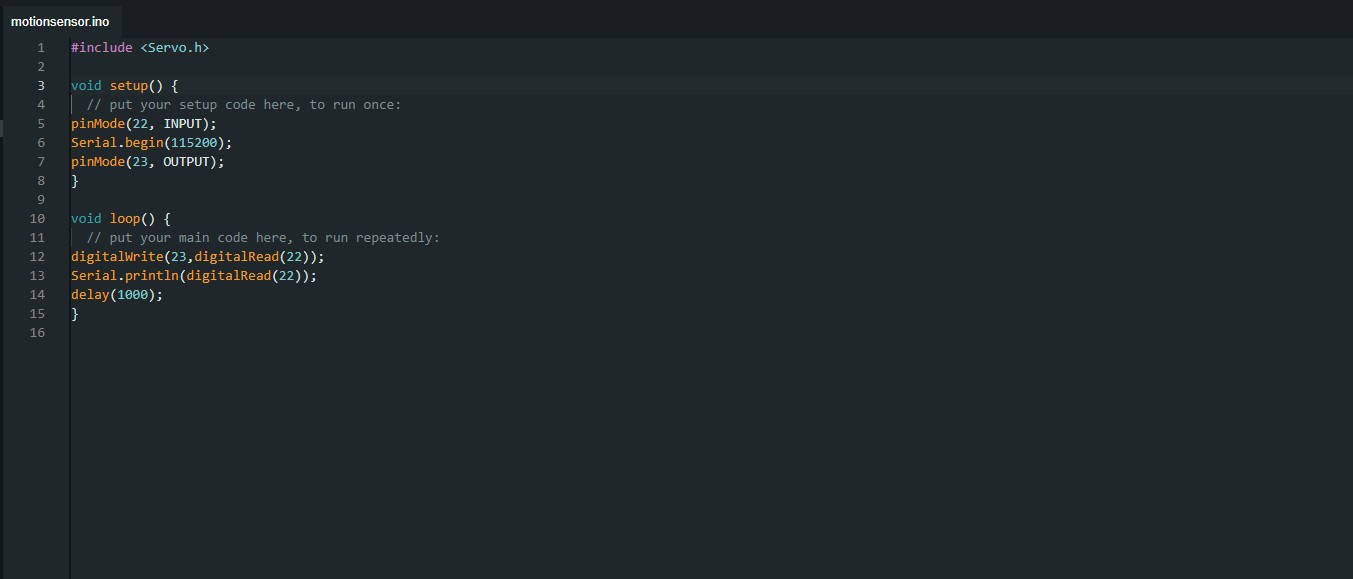Click the void setup() declaration
Viewport: 1353px width, 579px height.
125,86
